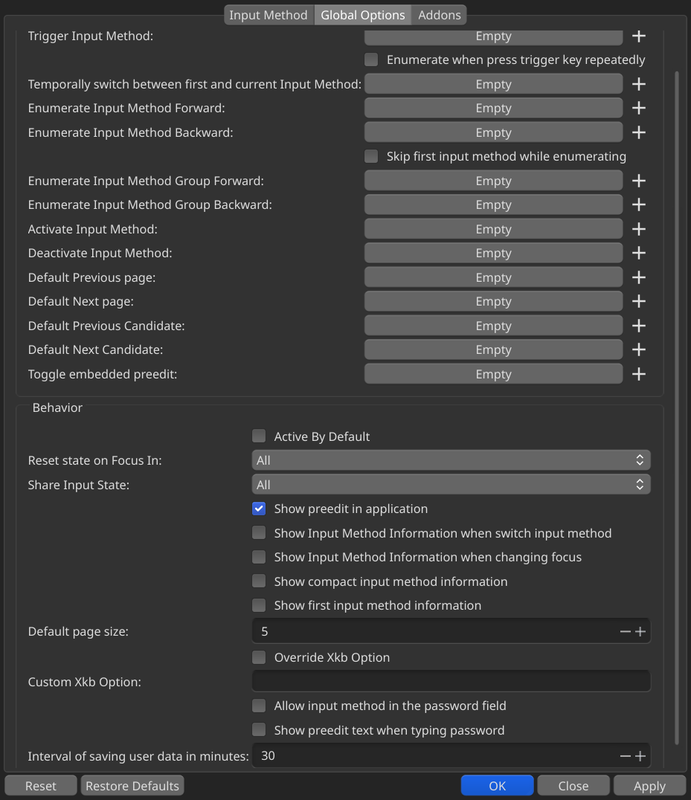
Task: Click plus icon for Activate Input Method
Action: (639, 229)
